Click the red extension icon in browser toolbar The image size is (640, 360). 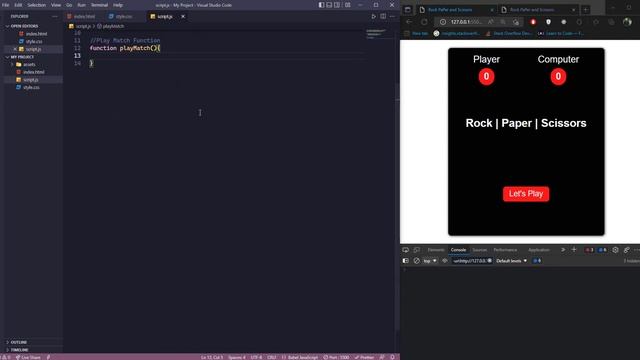[x=533, y=22]
